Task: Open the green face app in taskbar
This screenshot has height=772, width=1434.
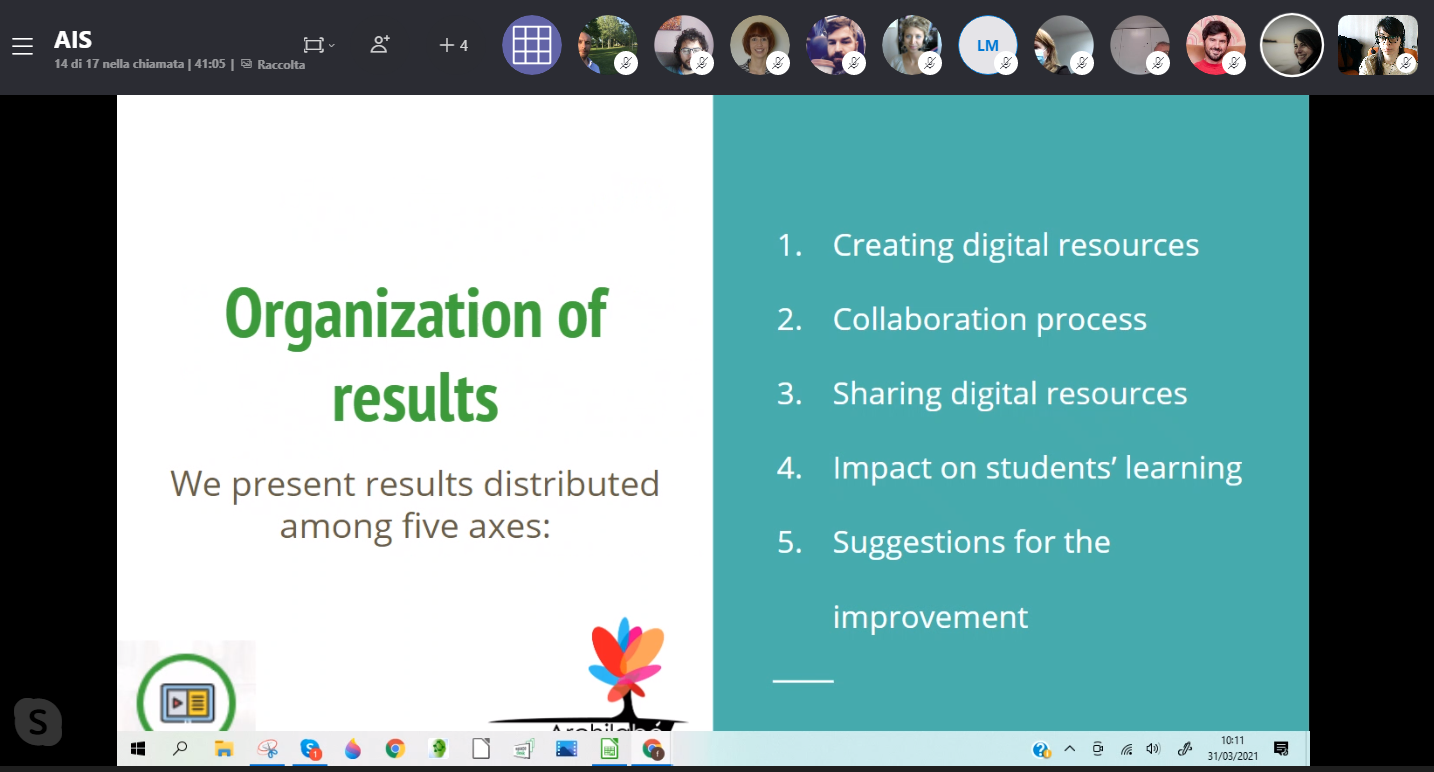Action: click(438, 748)
